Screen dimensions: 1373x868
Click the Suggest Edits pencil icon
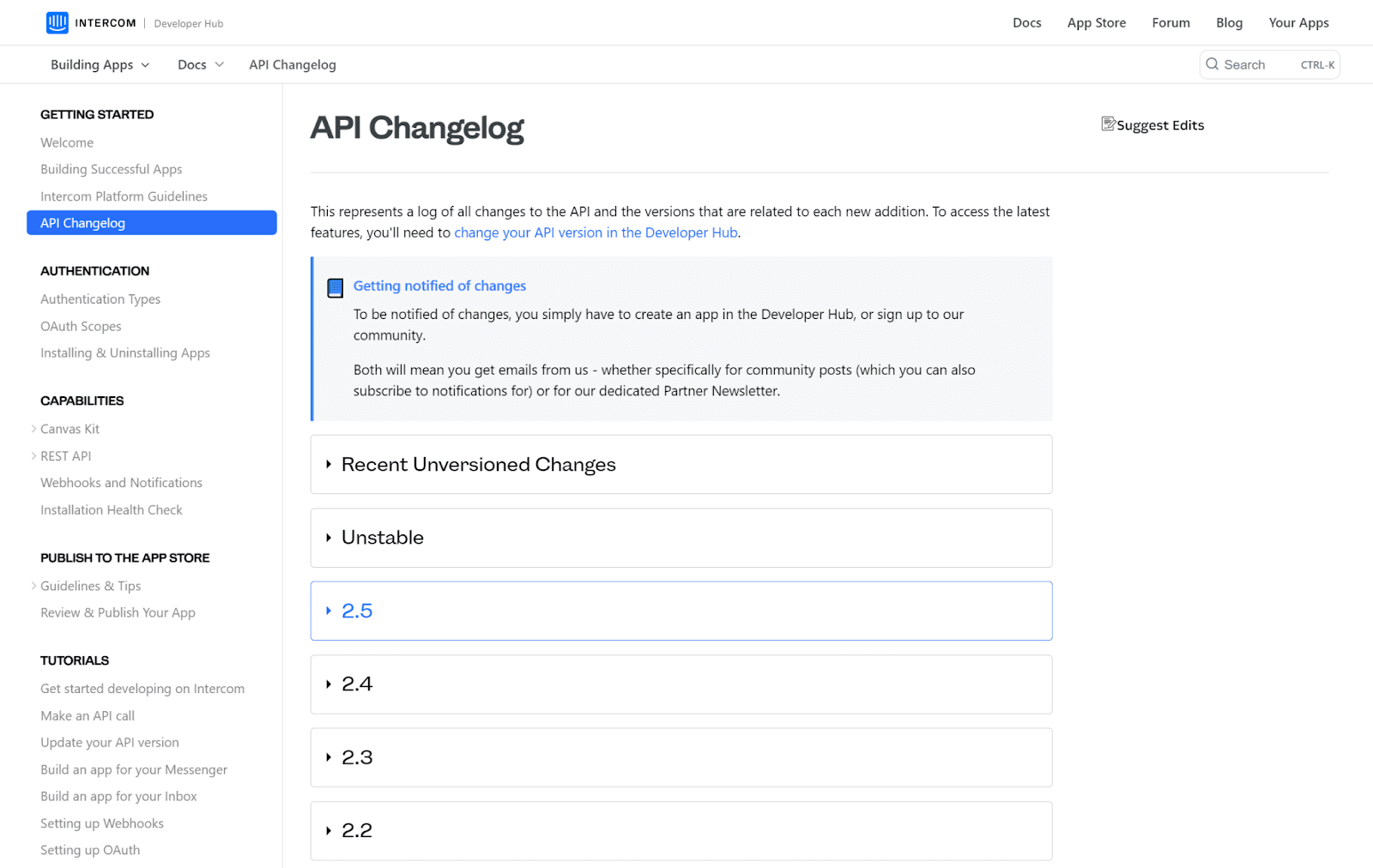pos(1109,124)
